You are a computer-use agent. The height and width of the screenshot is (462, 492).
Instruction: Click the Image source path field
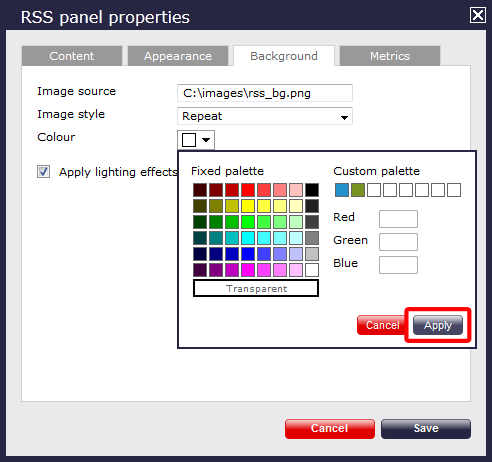coord(265,93)
